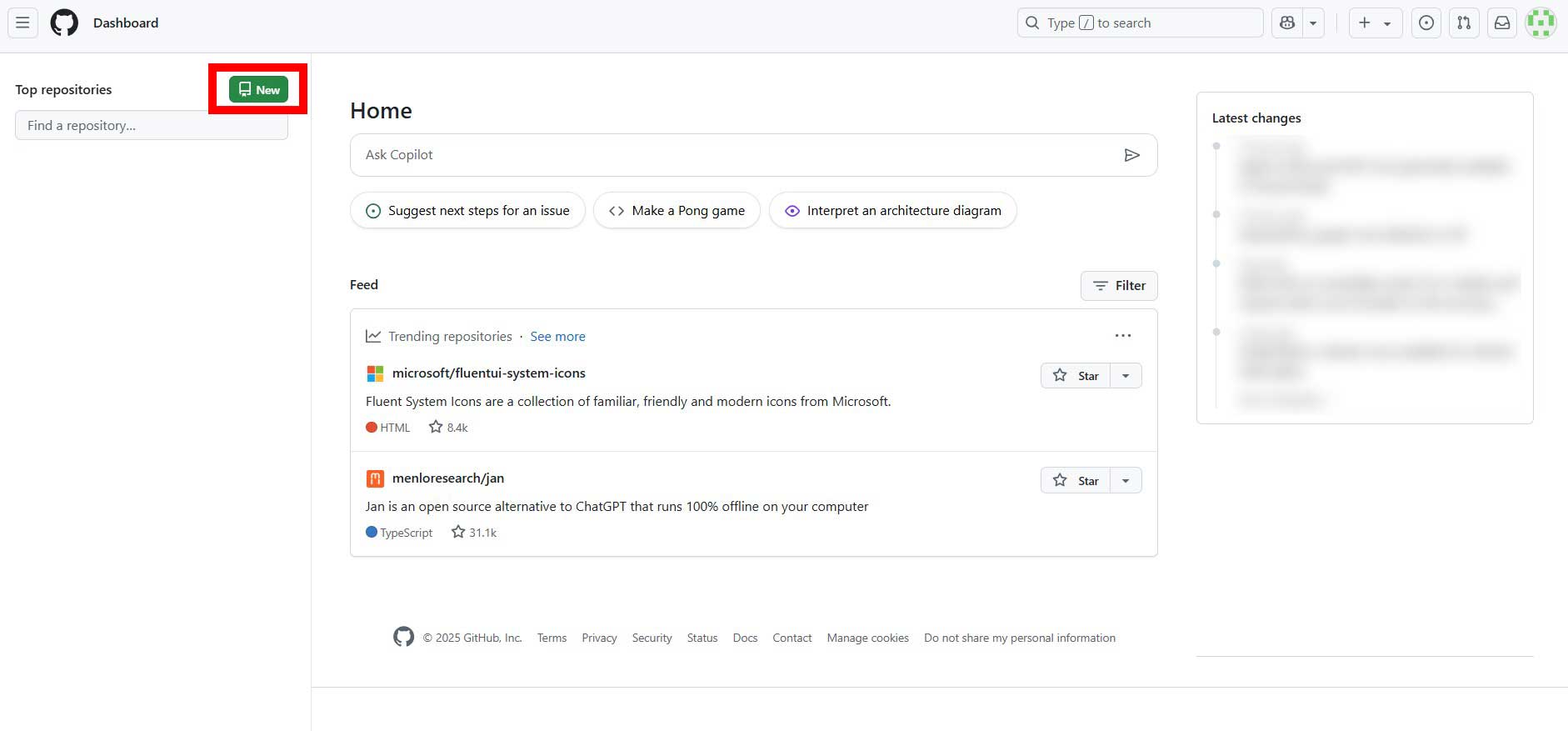Click the green New repository button
Viewport: 1568px width, 731px height.
coord(258,89)
